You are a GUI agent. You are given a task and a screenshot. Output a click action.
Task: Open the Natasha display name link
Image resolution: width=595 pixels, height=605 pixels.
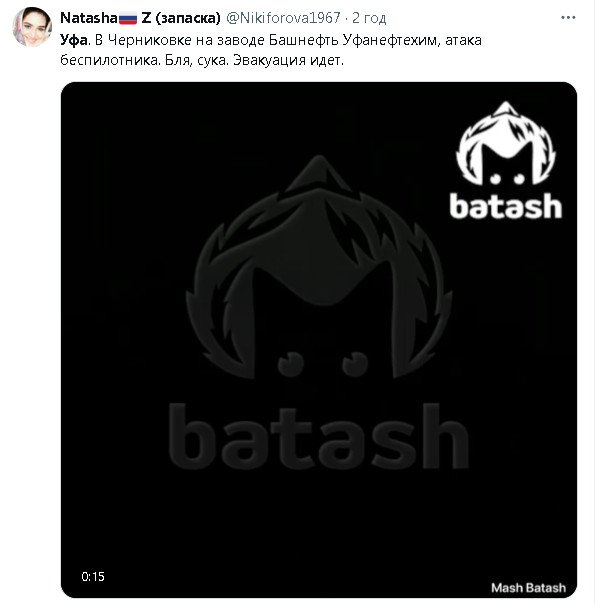point(89,18)
